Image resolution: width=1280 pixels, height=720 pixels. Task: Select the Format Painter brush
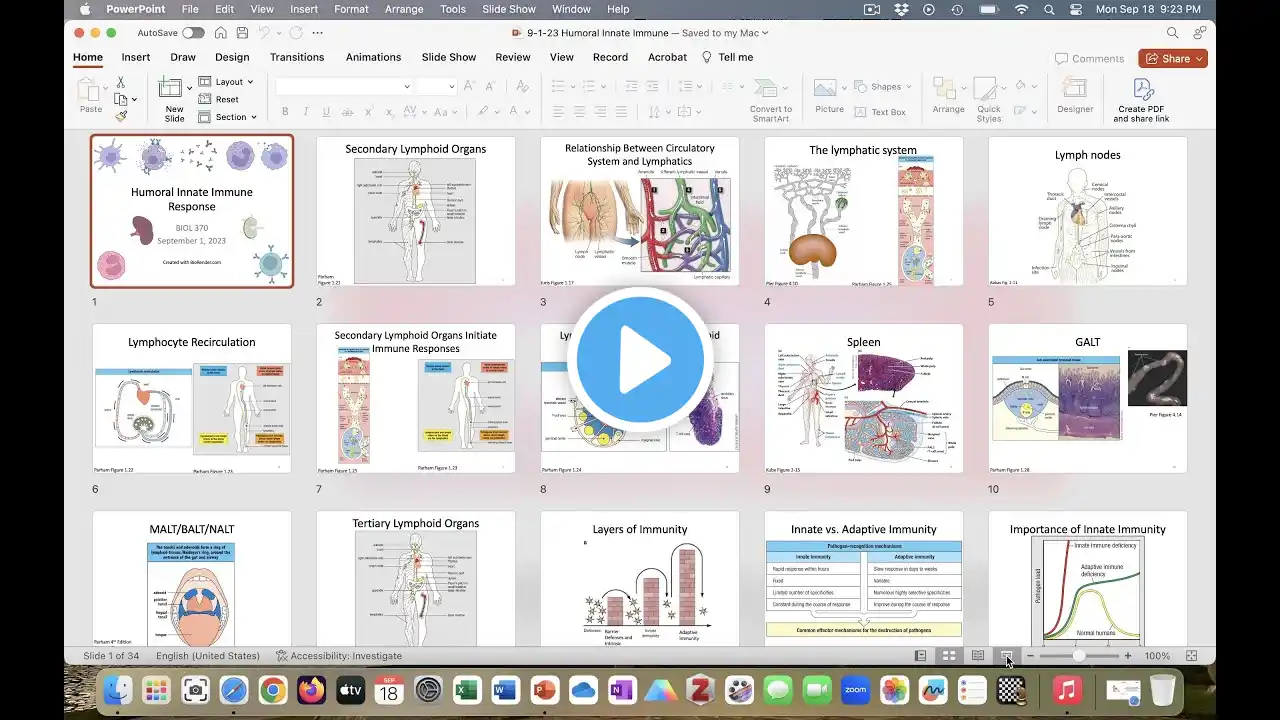click(x=121, y=116)
